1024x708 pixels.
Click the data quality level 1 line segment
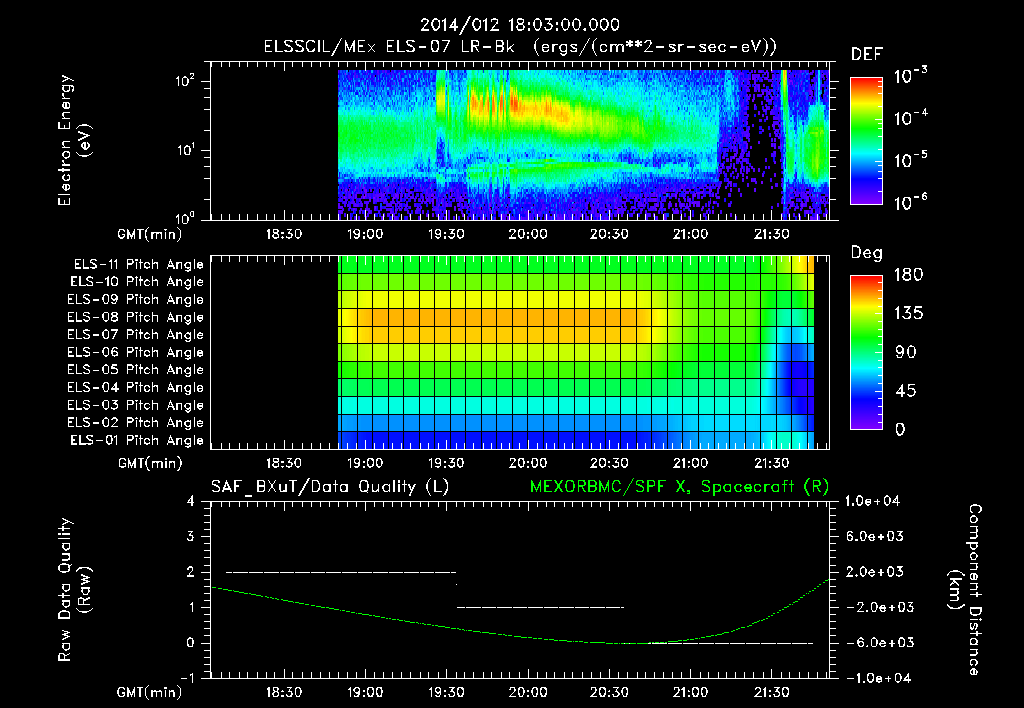pyautogui.click(x=541, y=607)
